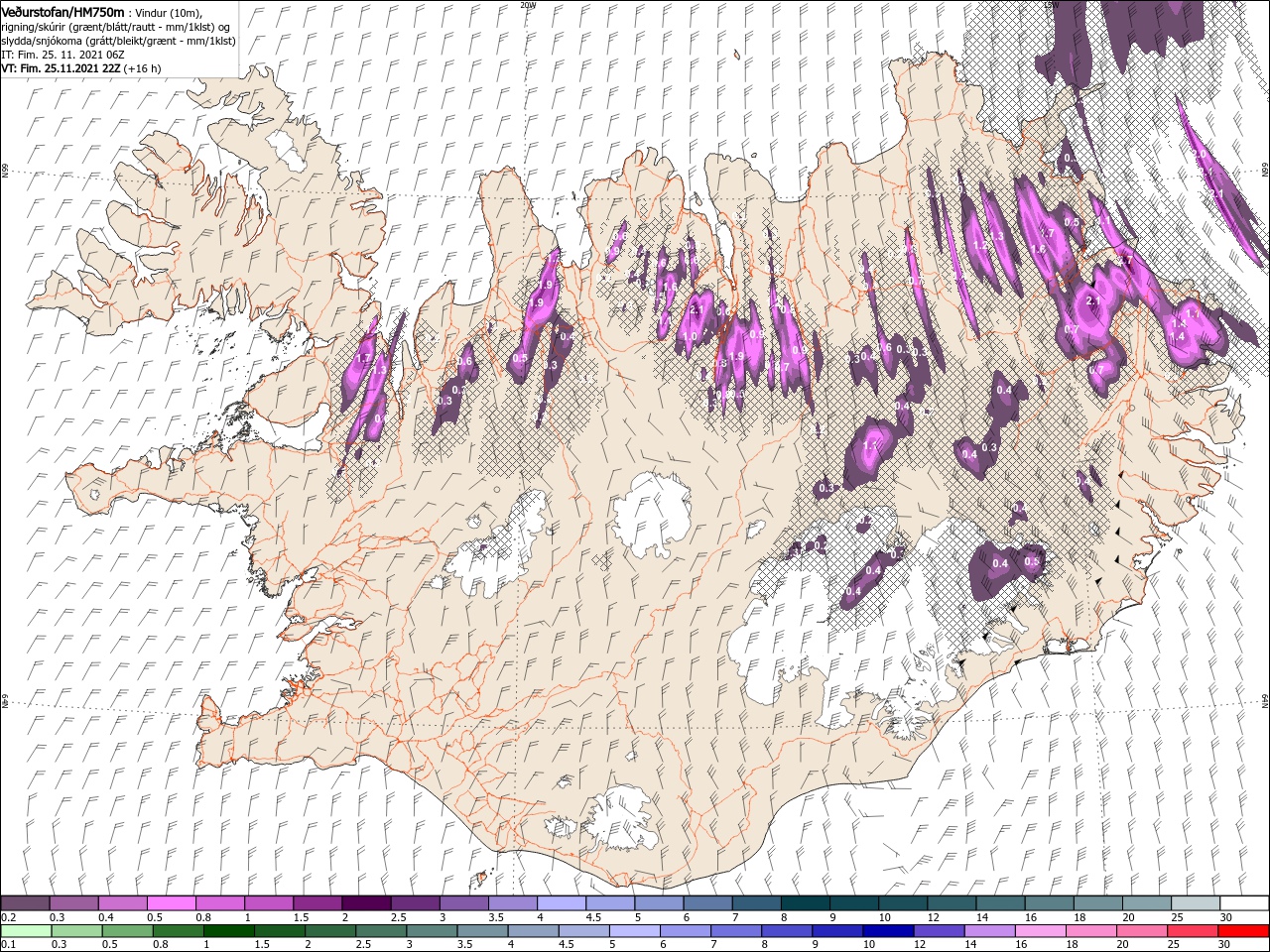1270x952 pixels.
Task: Select the 'Vindur (10m)' title text
Action: 168,13
